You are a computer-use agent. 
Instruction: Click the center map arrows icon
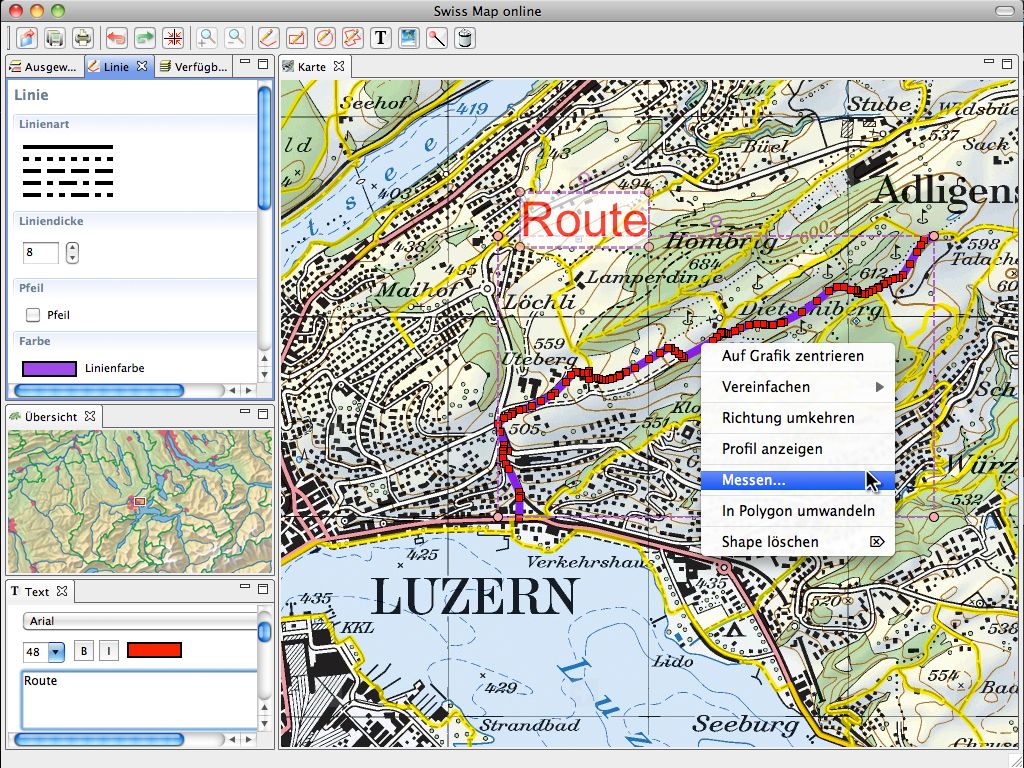(173, 38)
